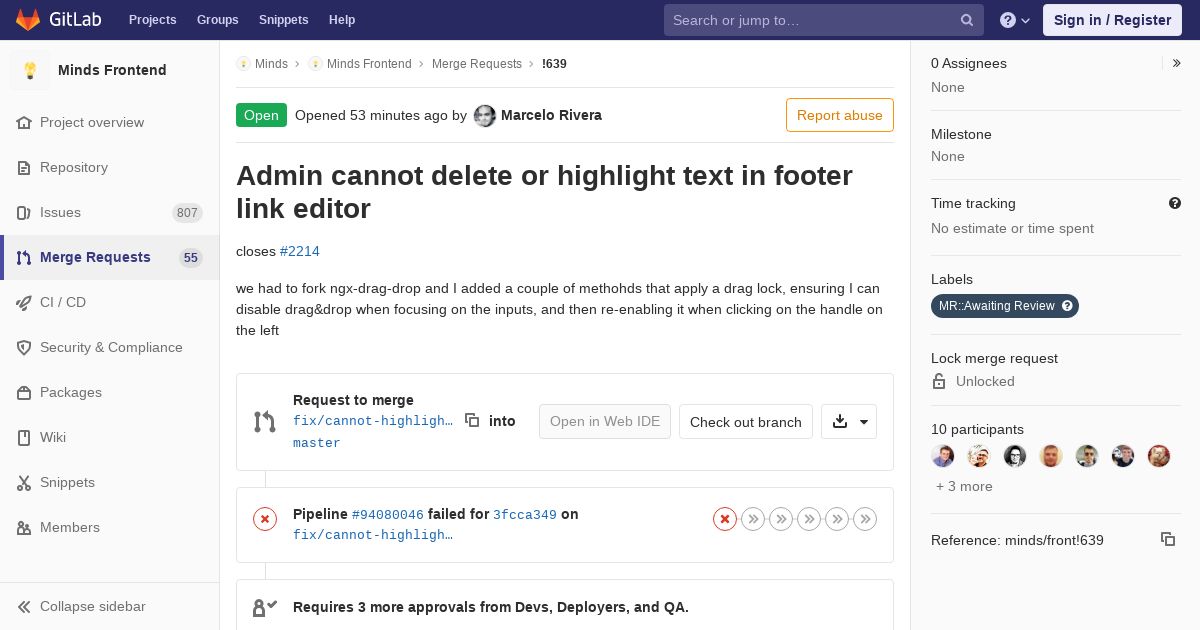Click the approvals required icon
Viewport: 1200px width, 630px height.
(x=265, y=607)
